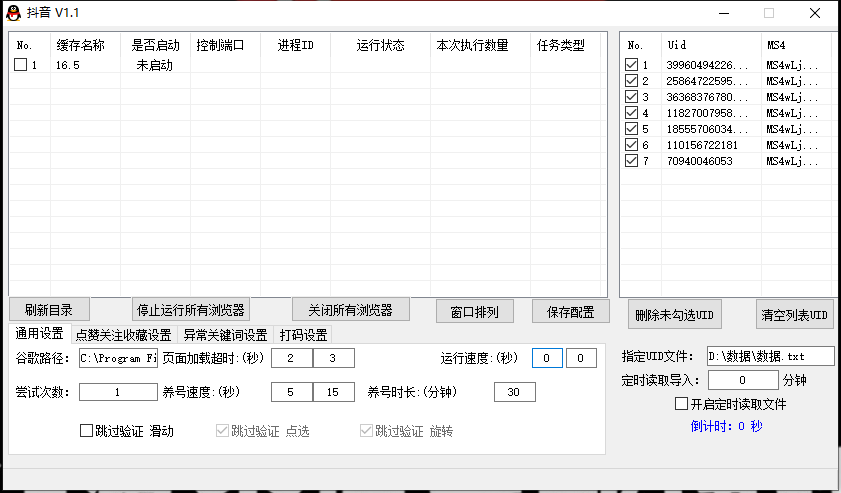The width and height of the screenshot is (841, 493).
Task: Click 停止运行所有浏览器 button
Action: tap(190, 310)
